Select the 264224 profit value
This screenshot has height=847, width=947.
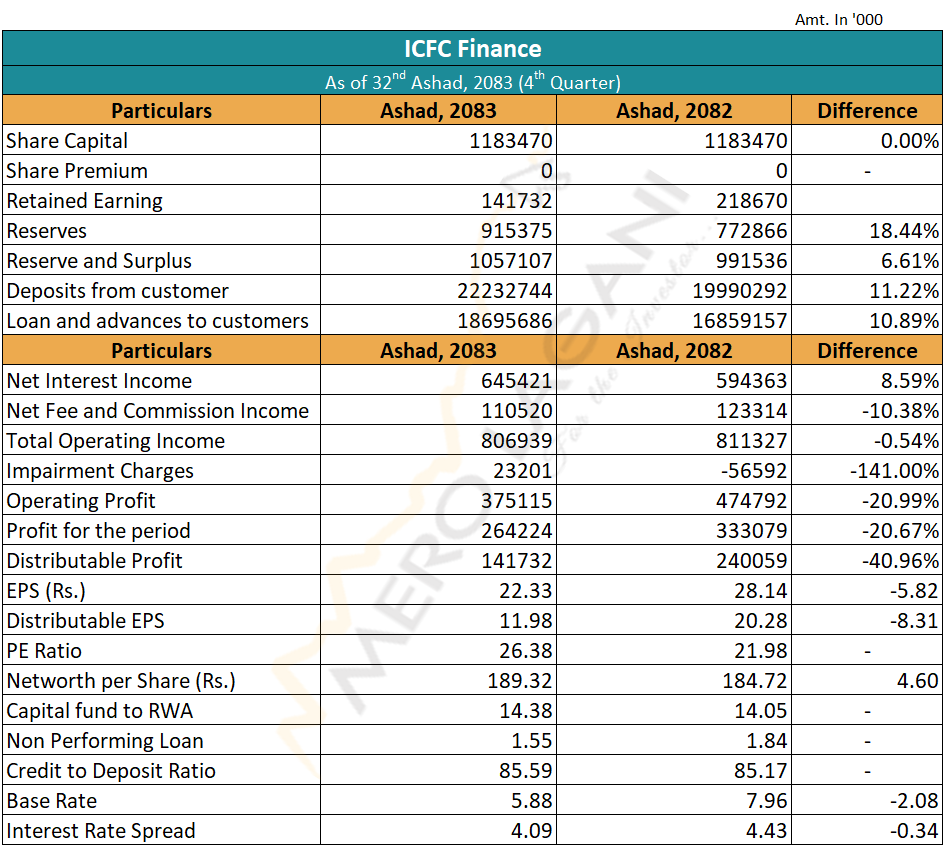[516, 531]
